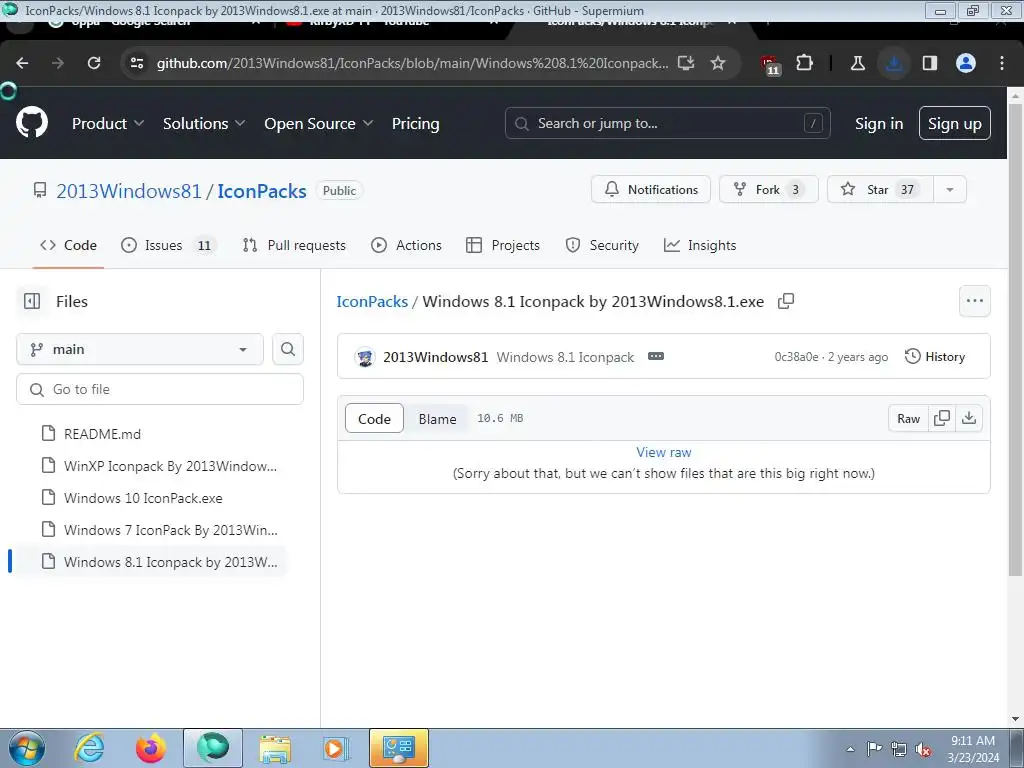Image resolution: width=1024 pixels, height=768 pixels.
Task: Go to GitHub home via Octocat logo
Action: point(32,122)
